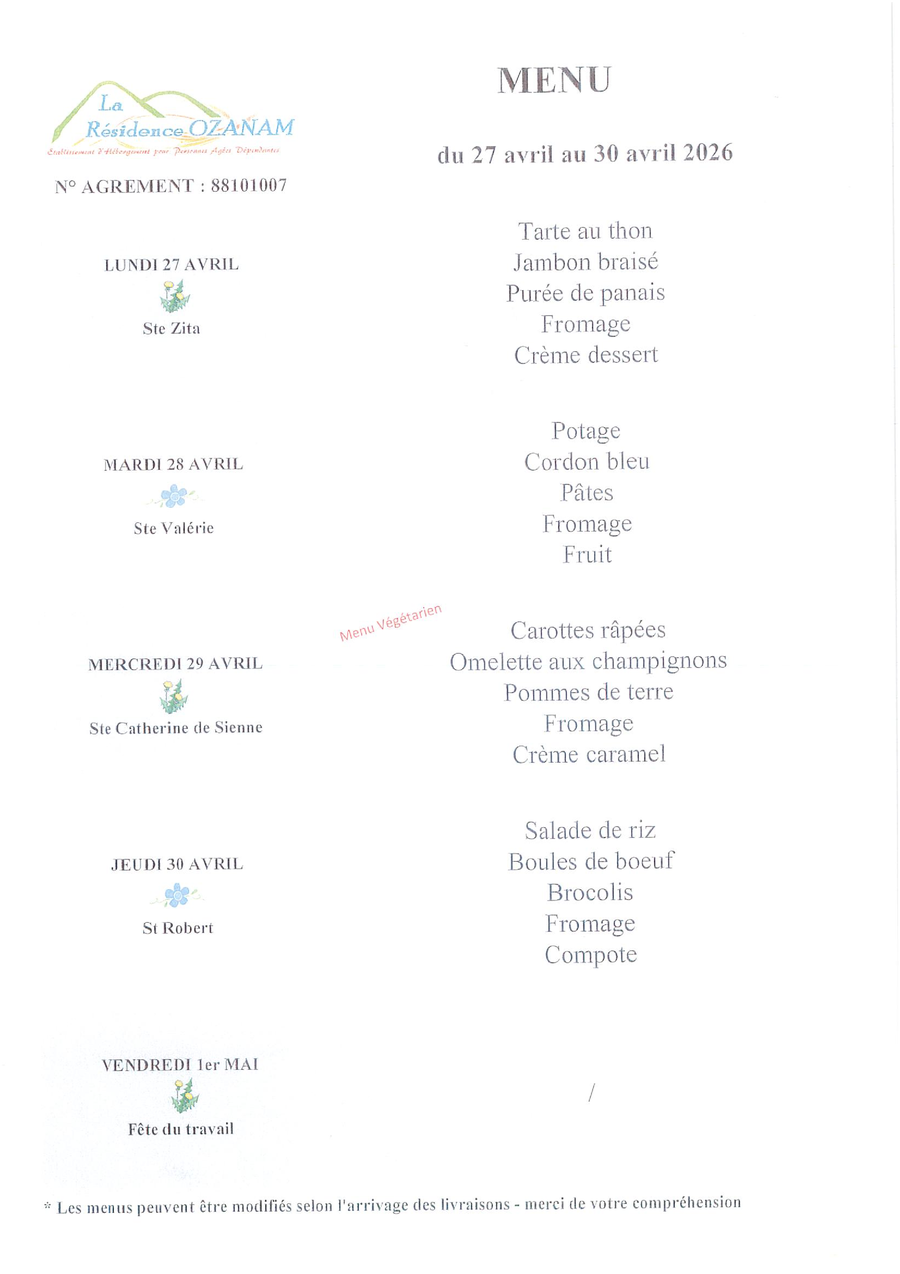Click the dandelion icon under Vendredi 1er Mai

coord(183,1096)
